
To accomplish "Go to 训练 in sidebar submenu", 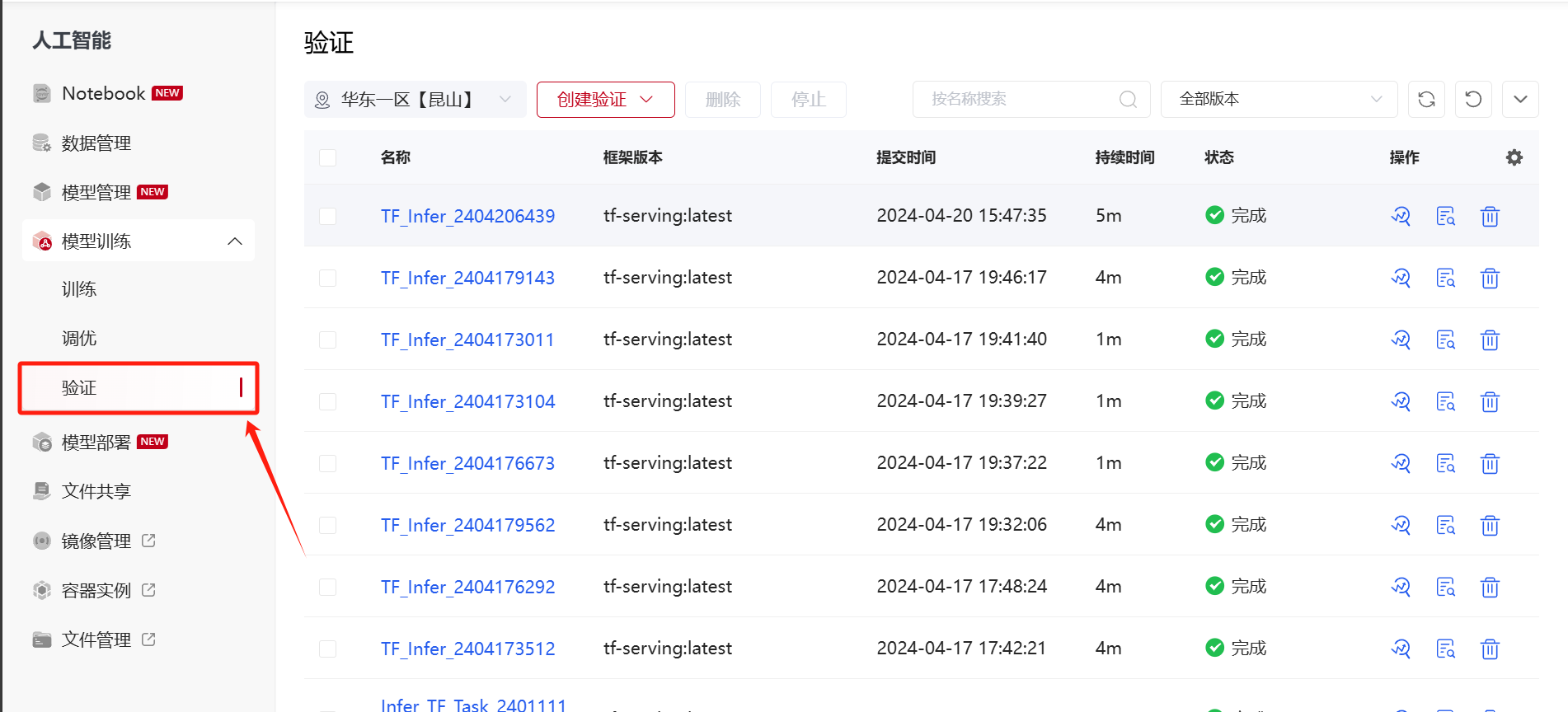I will [79, 289].
